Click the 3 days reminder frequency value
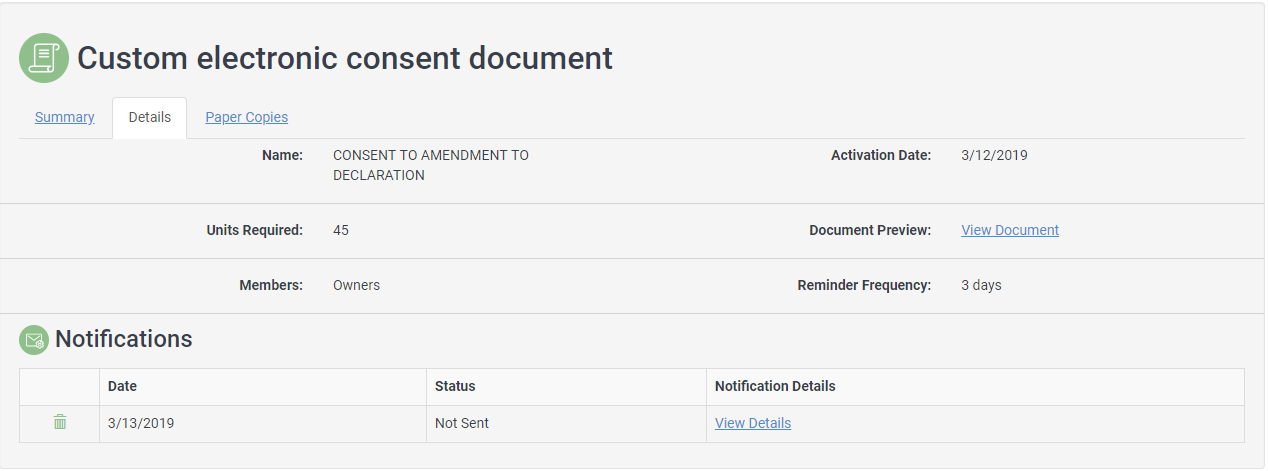 (981, 285)
